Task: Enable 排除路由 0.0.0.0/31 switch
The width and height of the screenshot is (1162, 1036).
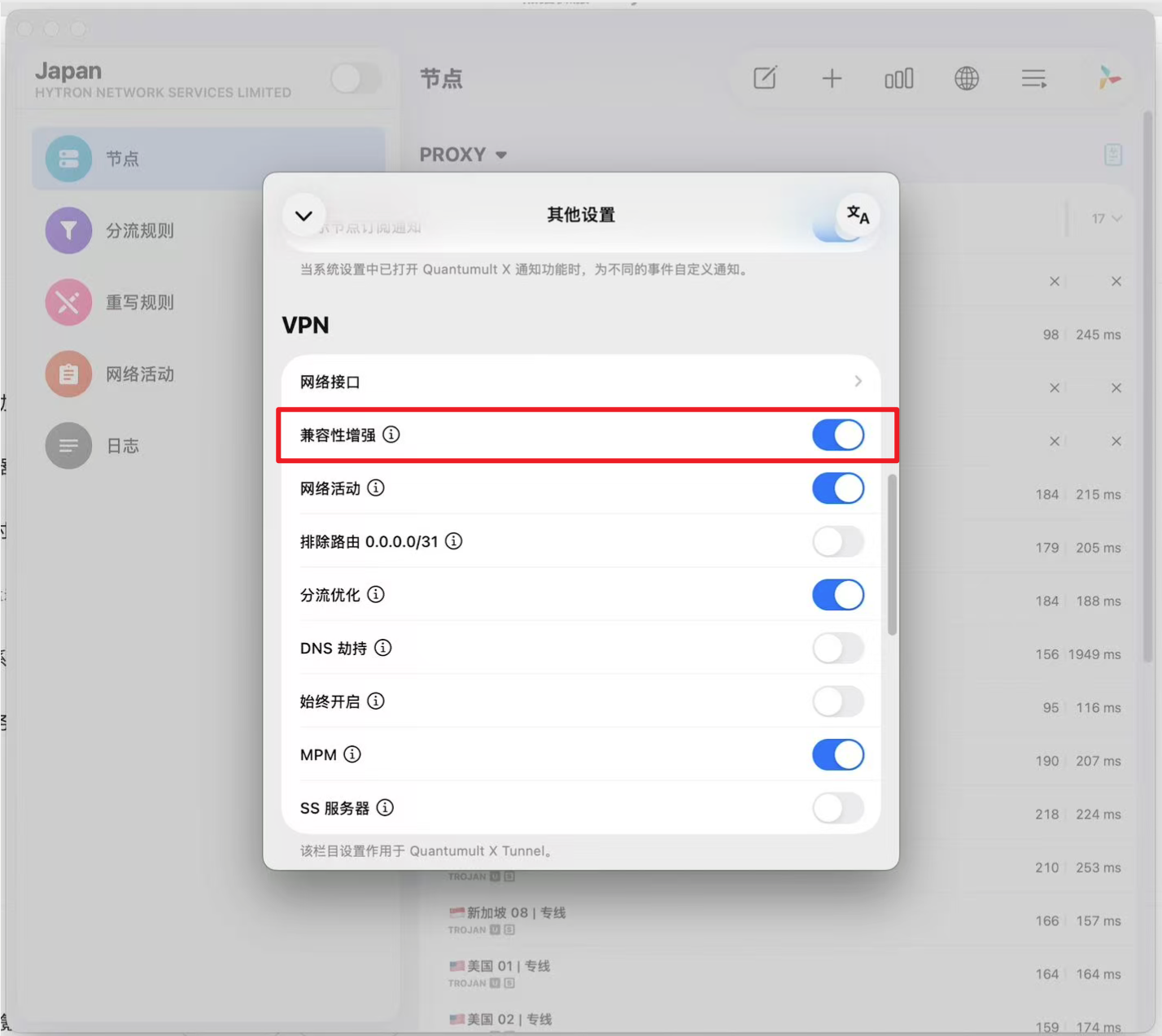Action: coord(838,542)
